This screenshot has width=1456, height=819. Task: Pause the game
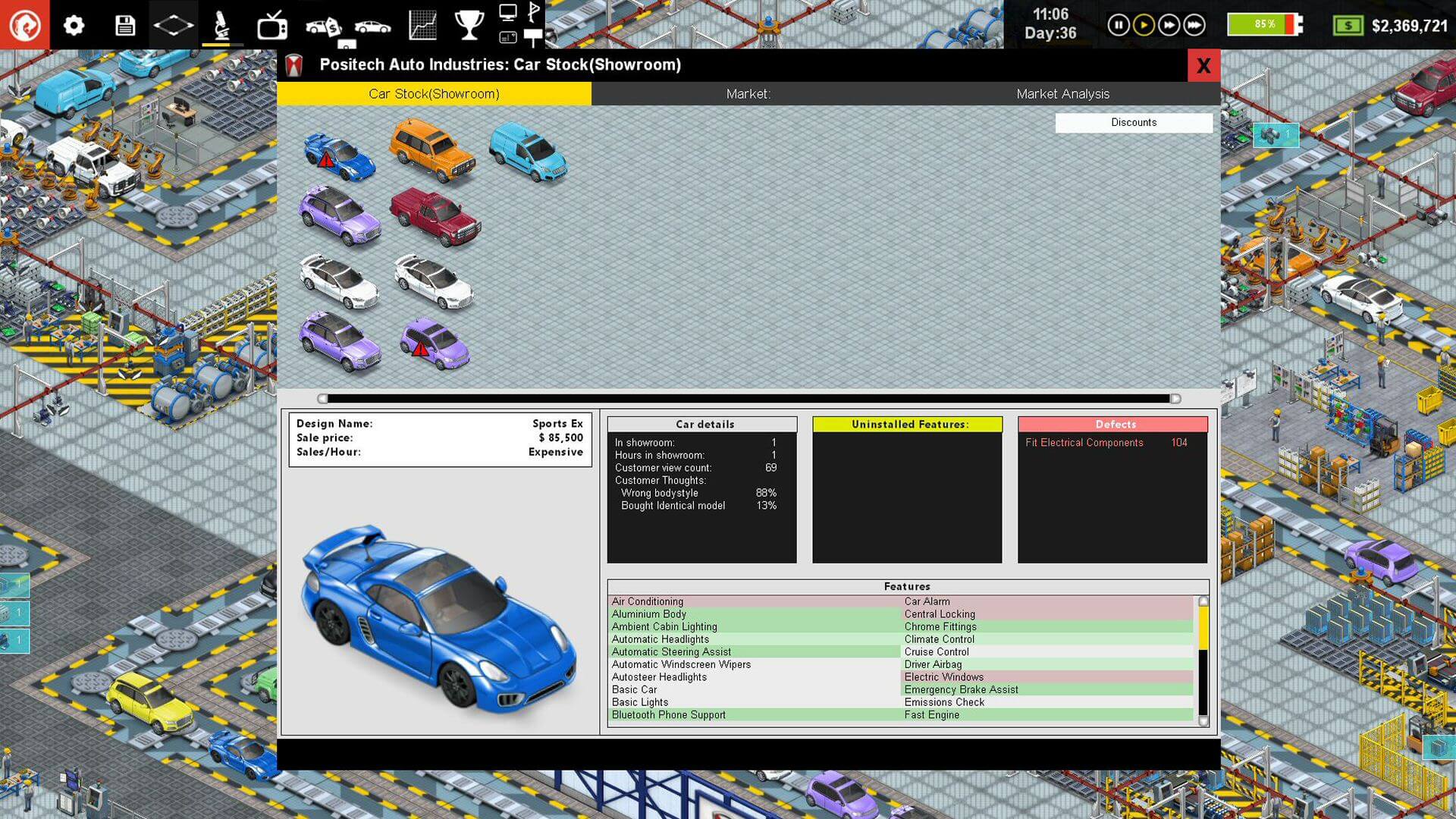[x=1118, y=25]
